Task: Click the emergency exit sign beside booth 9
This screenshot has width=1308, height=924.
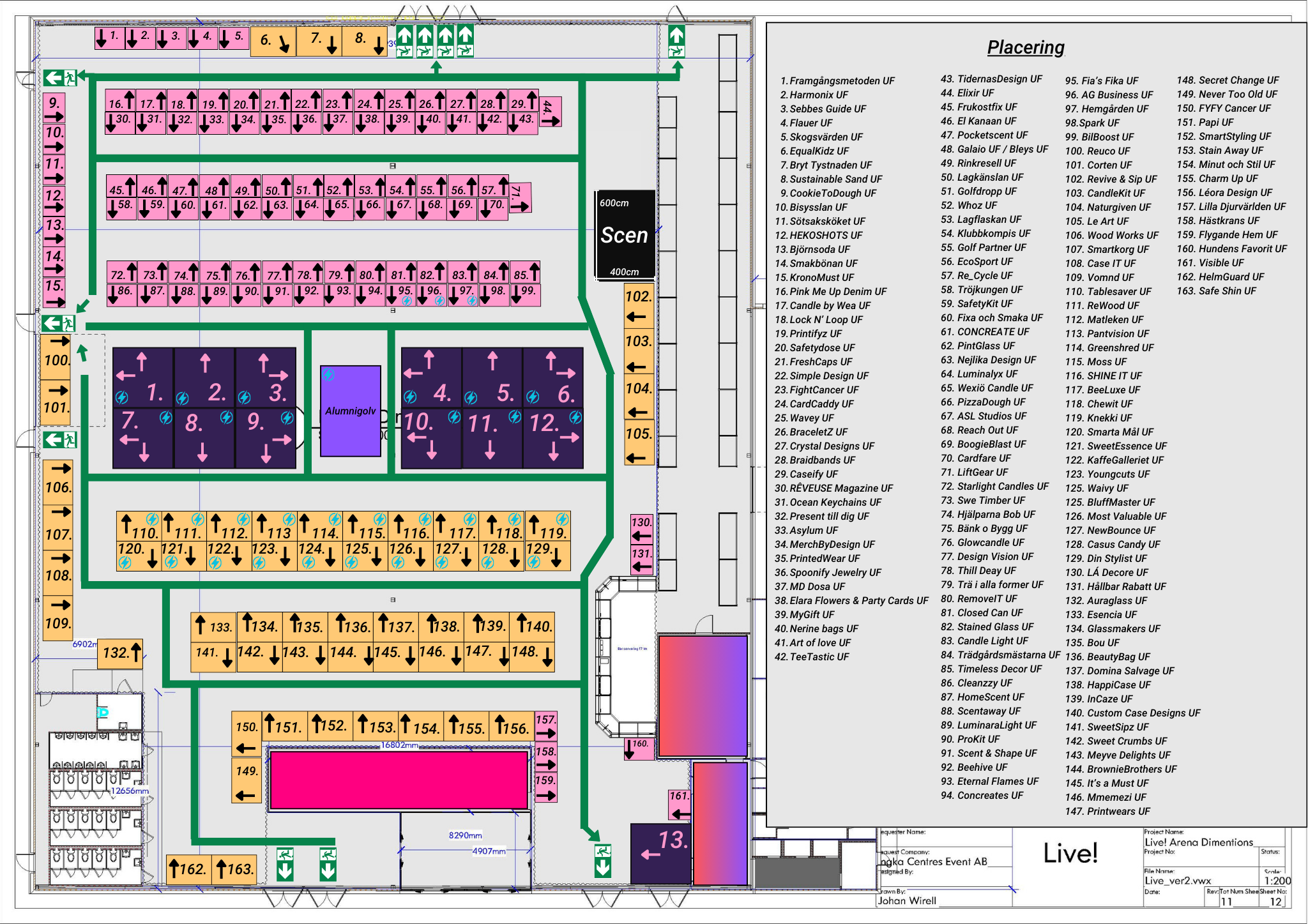Action: tap(60, 78)
